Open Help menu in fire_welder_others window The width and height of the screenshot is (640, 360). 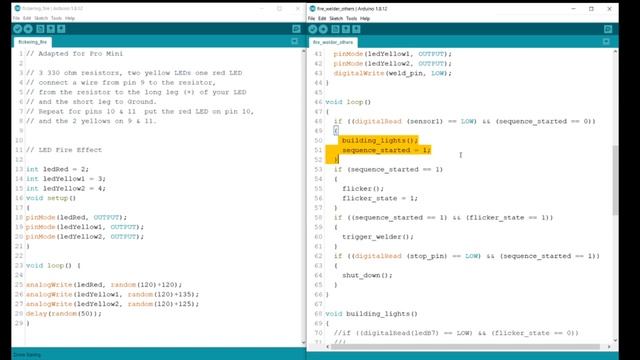(365, 18)
